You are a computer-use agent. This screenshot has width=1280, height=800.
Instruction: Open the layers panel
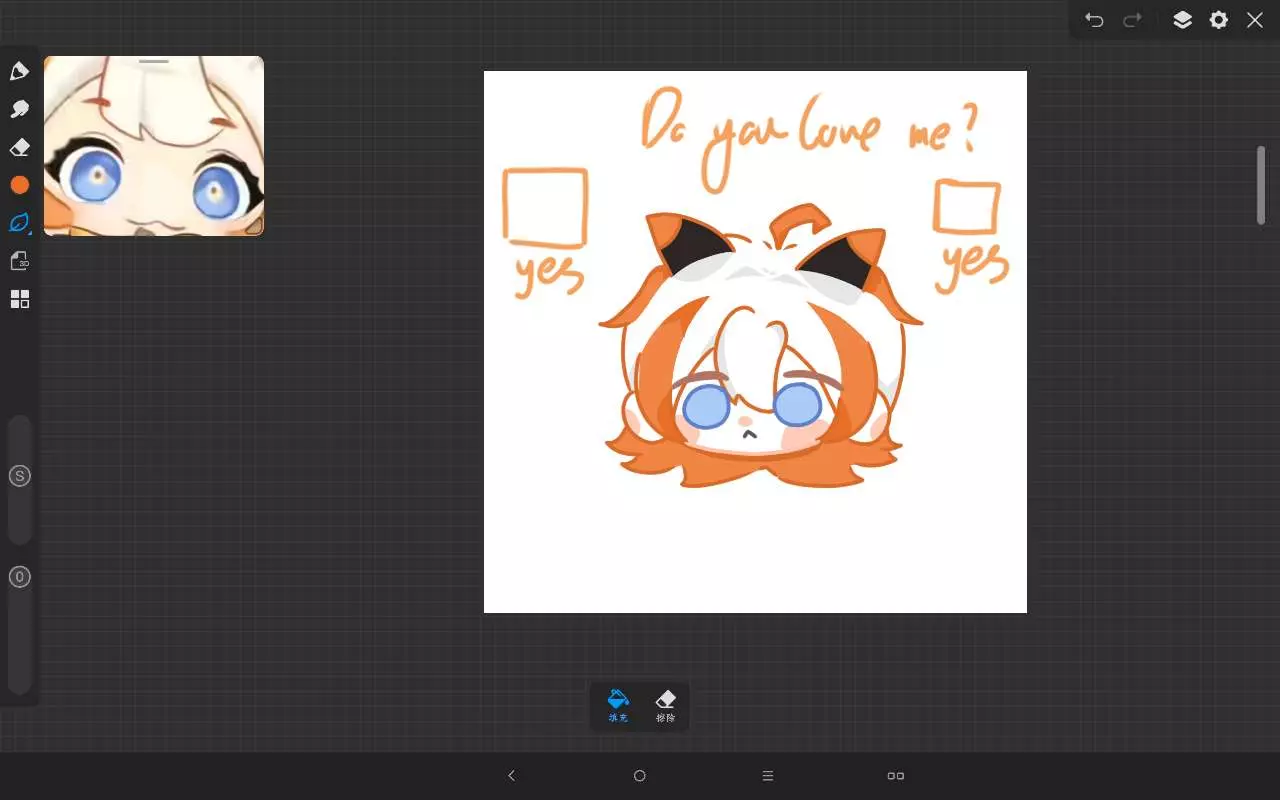coord(1182,20)
